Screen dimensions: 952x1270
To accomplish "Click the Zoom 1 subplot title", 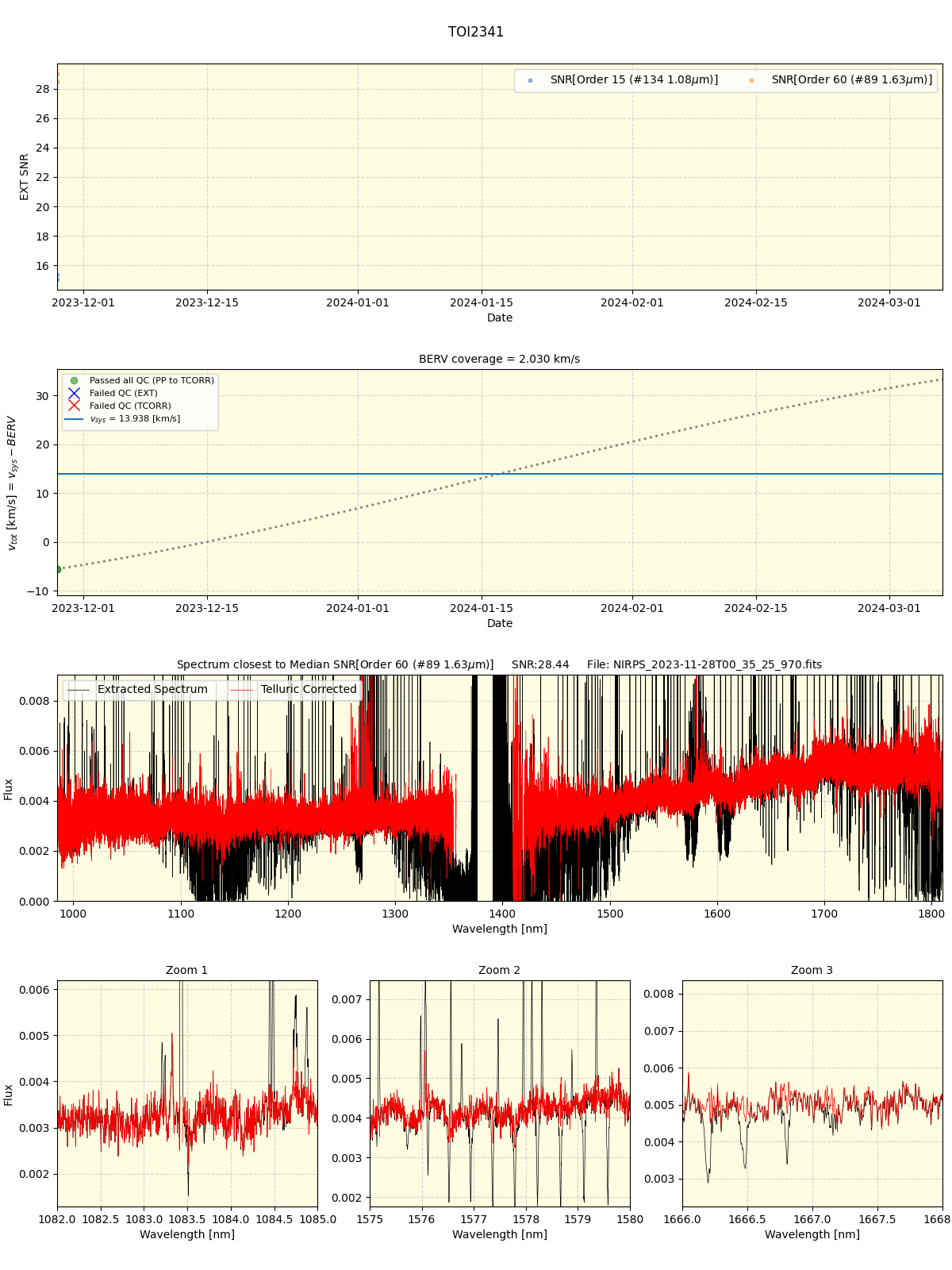I will coord(187,970).
